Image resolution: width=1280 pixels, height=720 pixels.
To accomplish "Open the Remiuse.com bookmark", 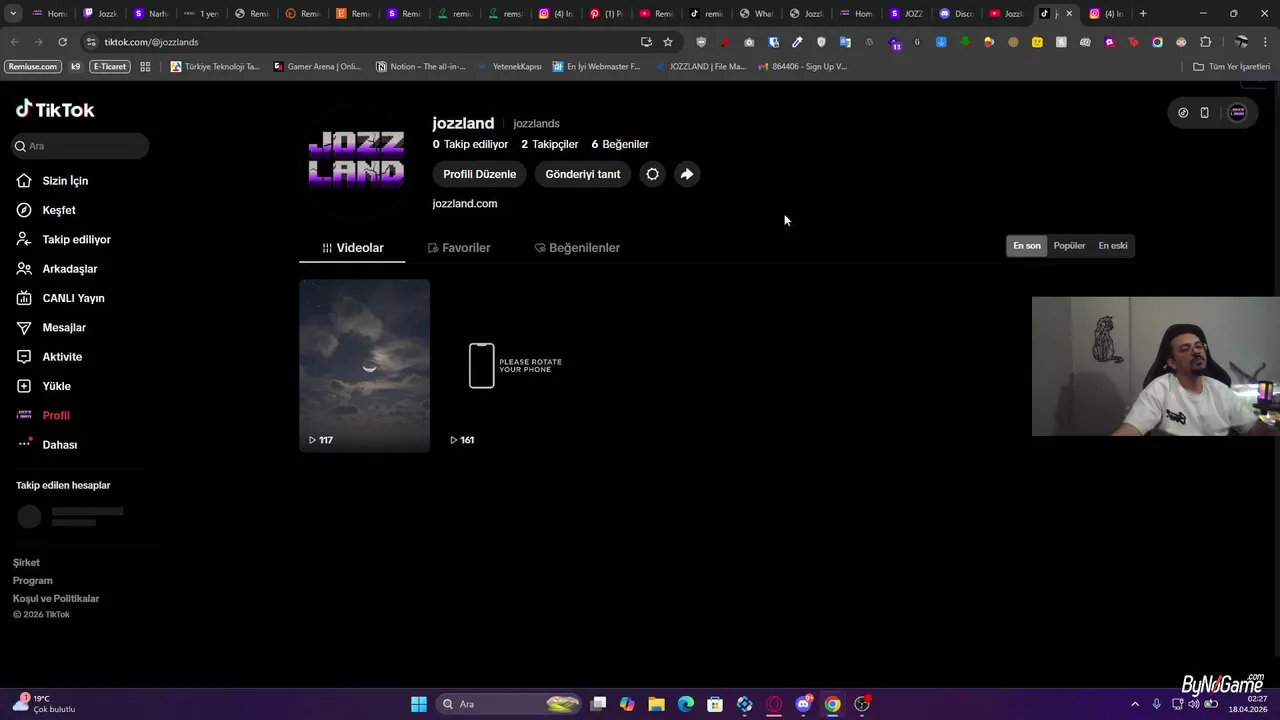I will point(32,67).
